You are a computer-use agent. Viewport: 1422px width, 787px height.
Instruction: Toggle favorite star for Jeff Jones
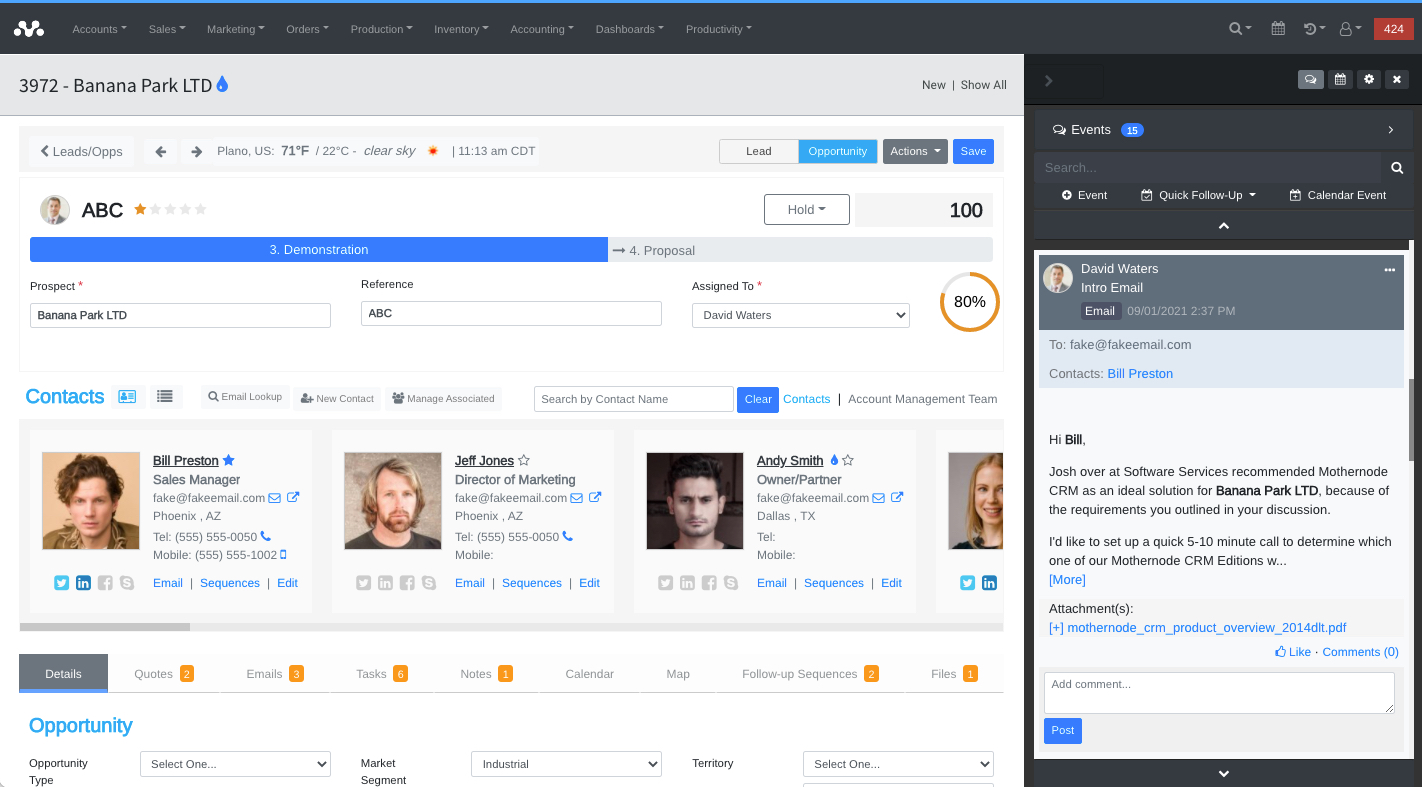[x=524, y=460]
